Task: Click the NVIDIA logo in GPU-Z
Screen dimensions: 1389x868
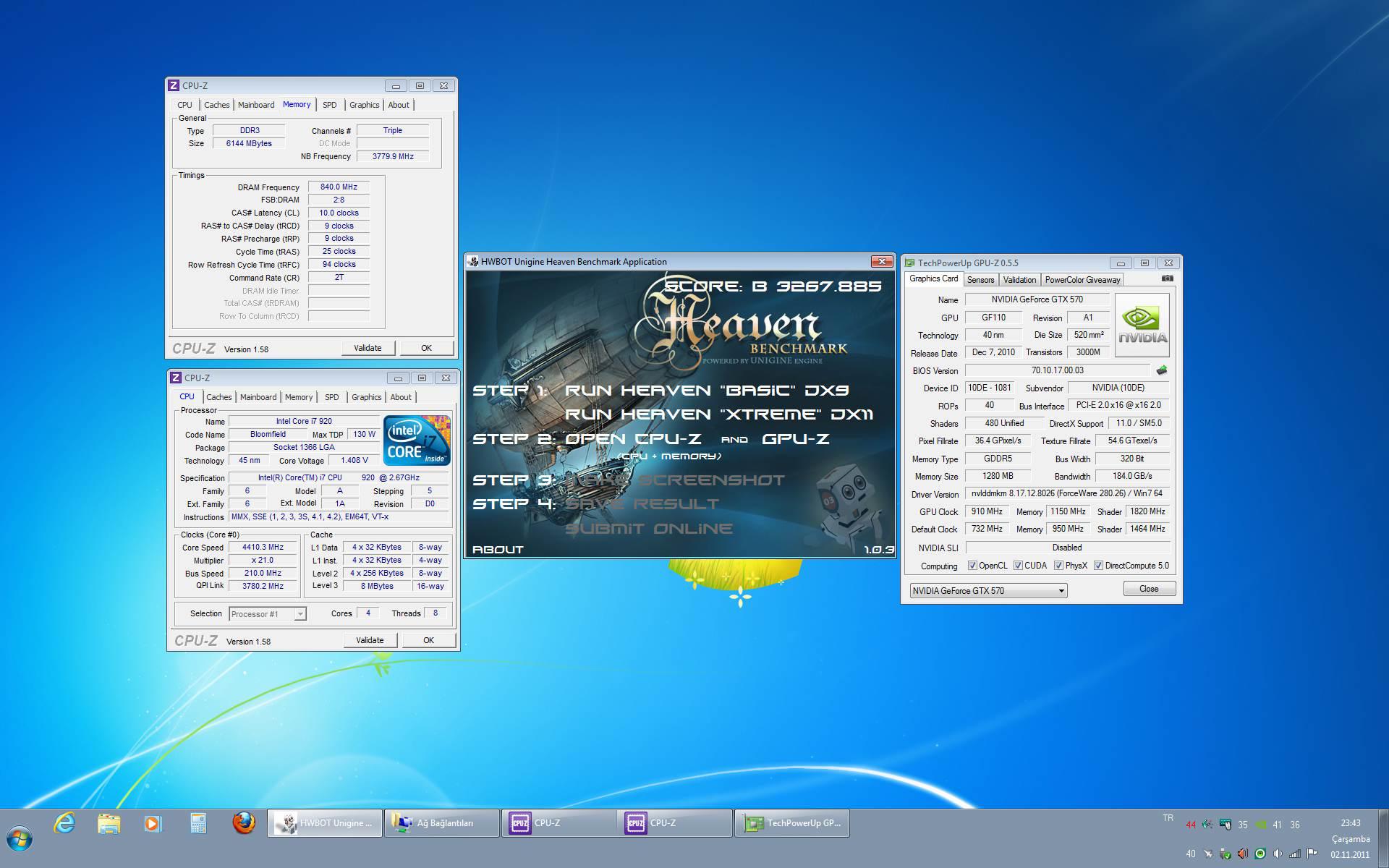Action: click(x=1142, y=325)
